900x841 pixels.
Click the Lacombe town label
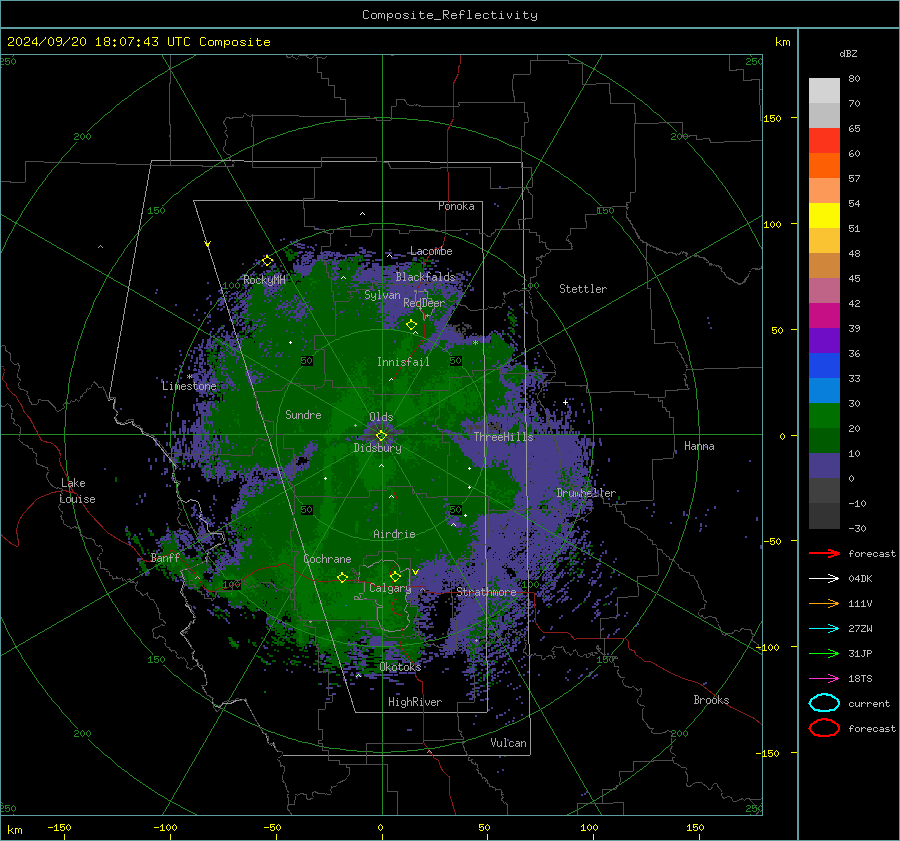431,251
